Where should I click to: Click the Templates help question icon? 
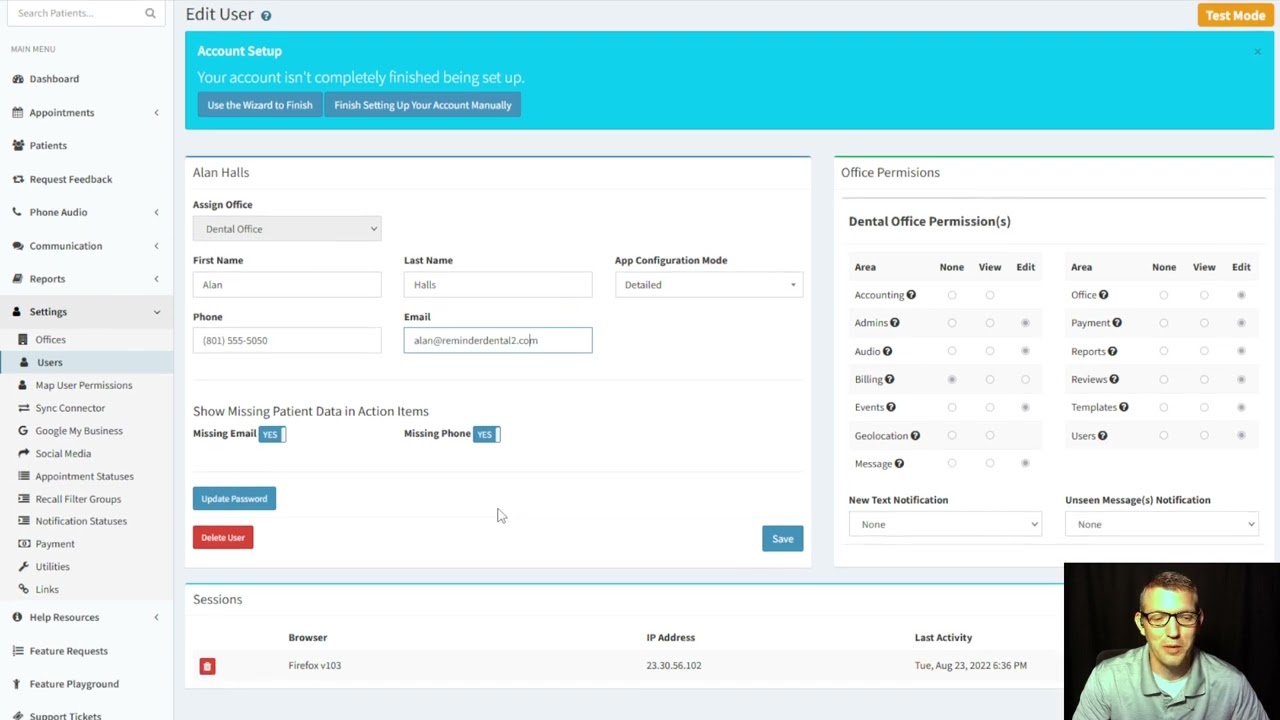click(x=1124, y=407)
